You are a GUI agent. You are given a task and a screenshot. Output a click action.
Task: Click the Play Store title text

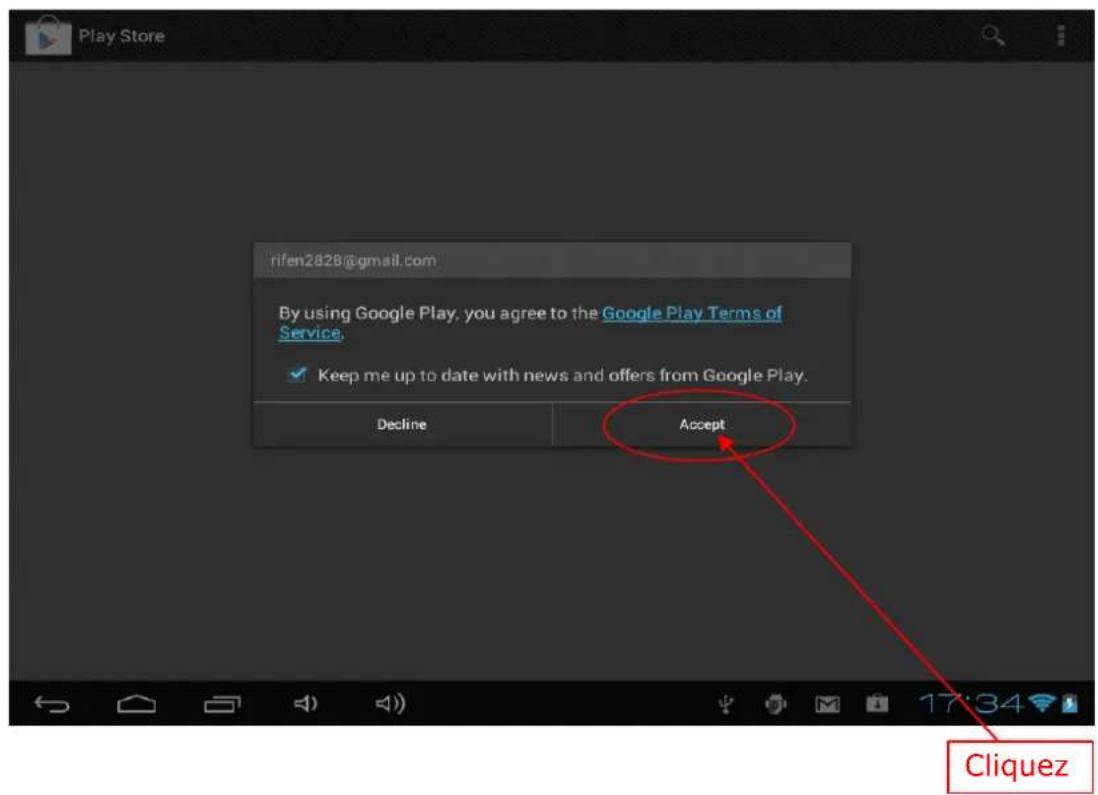coord(121,36)
